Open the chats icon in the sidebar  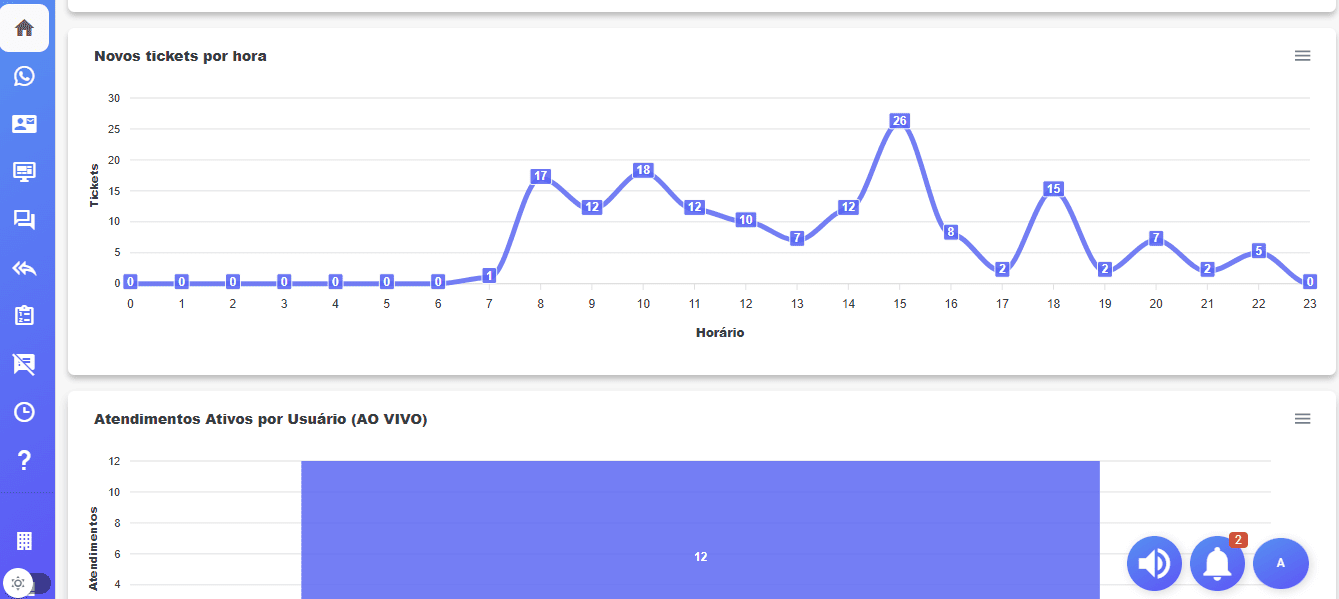pyautogui.click(x=23, y=219)
